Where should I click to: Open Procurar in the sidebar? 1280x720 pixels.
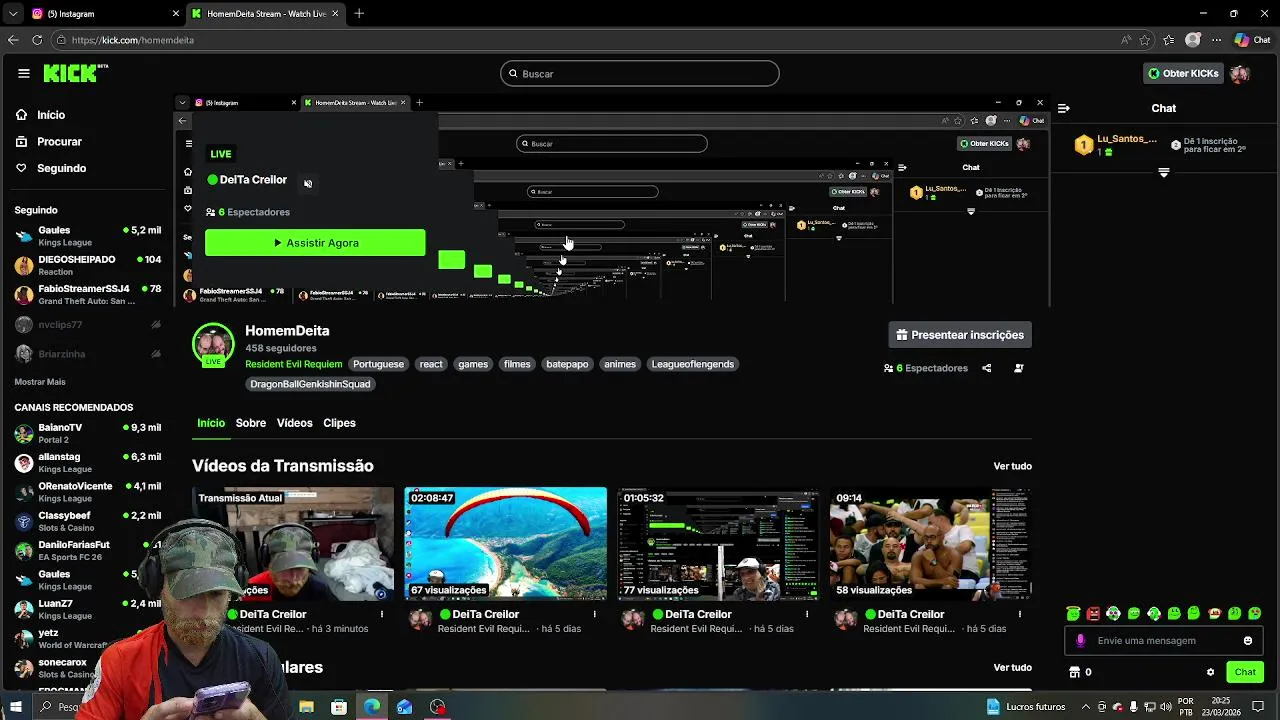[59, 142]
